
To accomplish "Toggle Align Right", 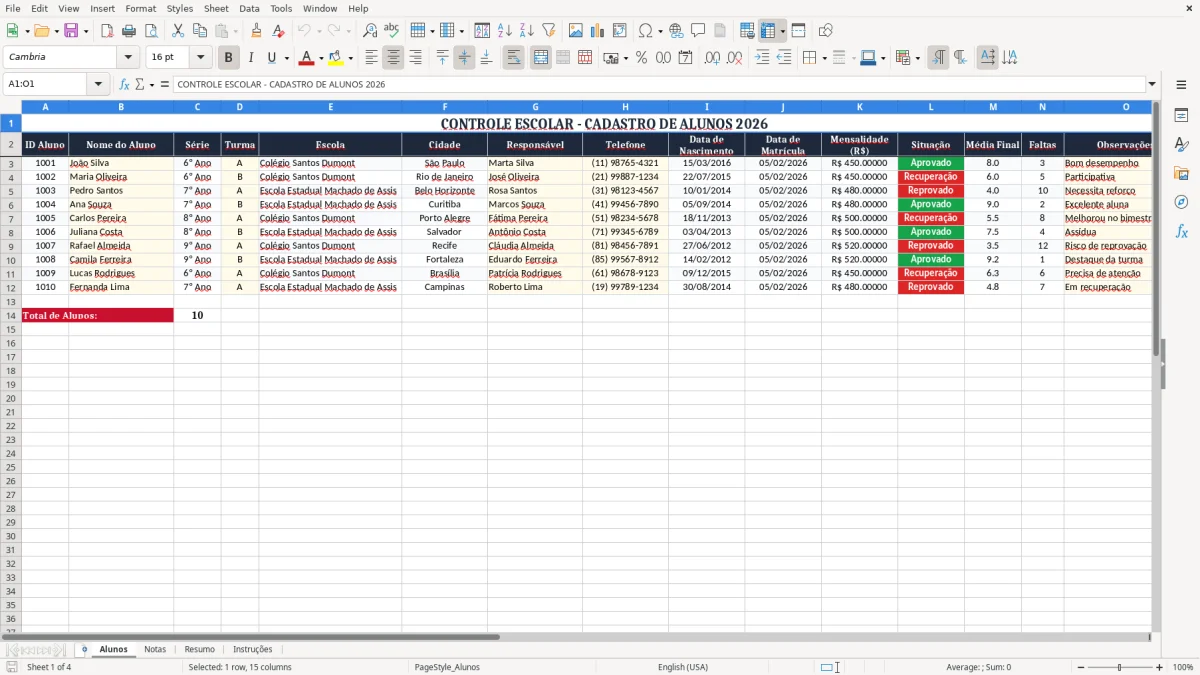I will (415, 58).
